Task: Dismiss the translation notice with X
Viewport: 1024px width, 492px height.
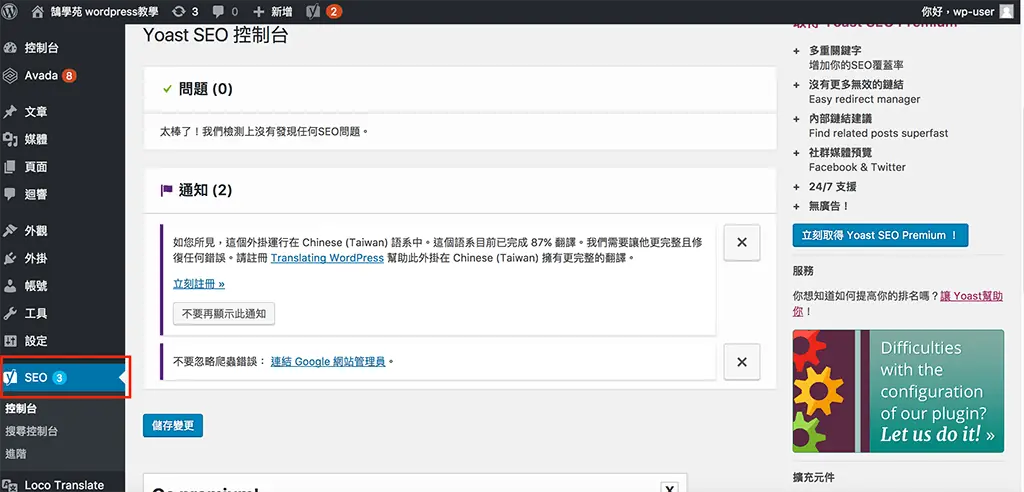Action: 742,242
